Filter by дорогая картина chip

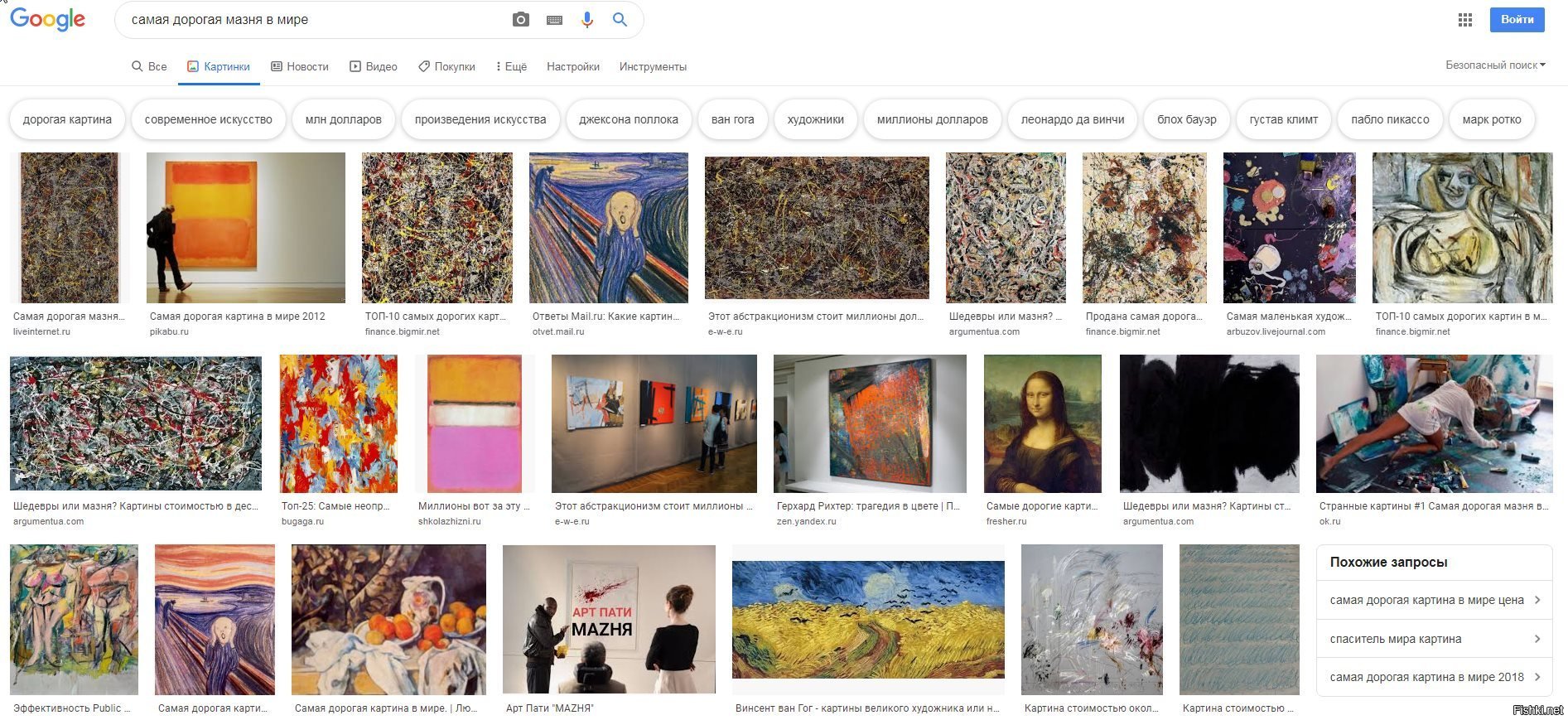click(x=67, y=119)
